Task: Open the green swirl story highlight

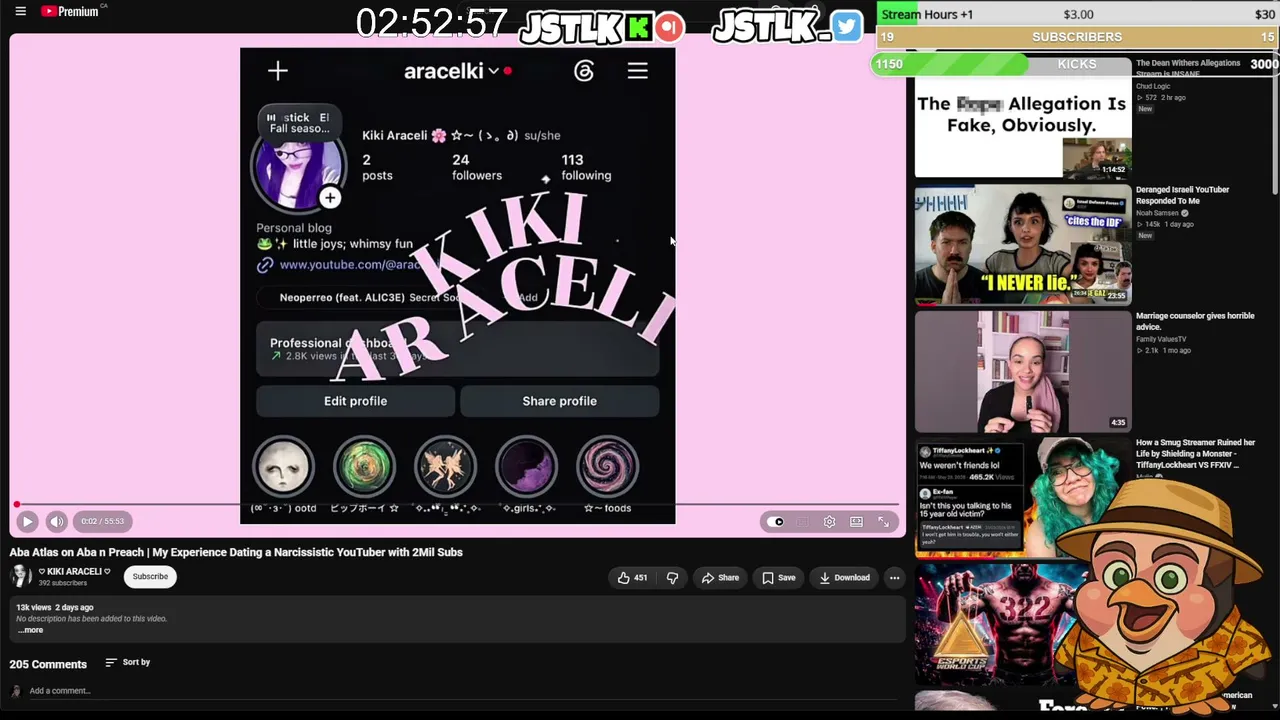Action: [364, 468]
